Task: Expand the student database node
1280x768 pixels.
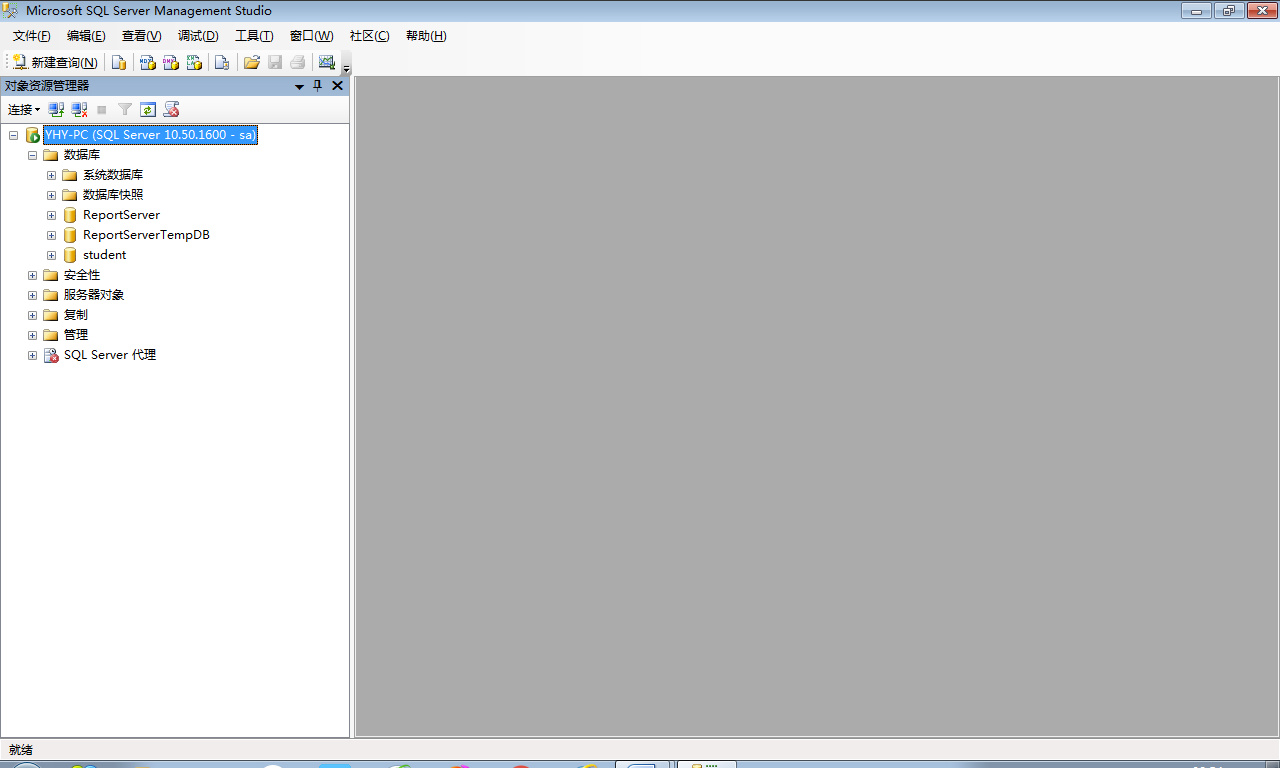Action: pyautogui.click(x=51, y=255)
